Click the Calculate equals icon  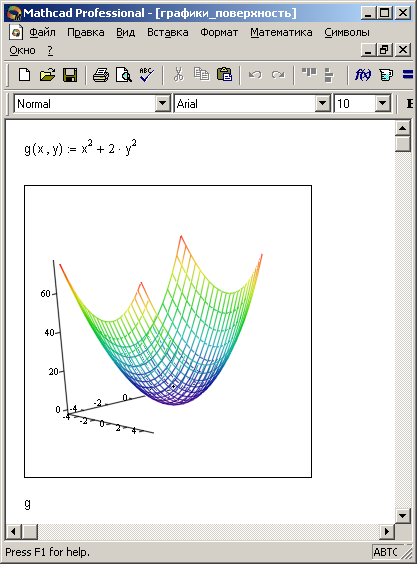(408, 75)
